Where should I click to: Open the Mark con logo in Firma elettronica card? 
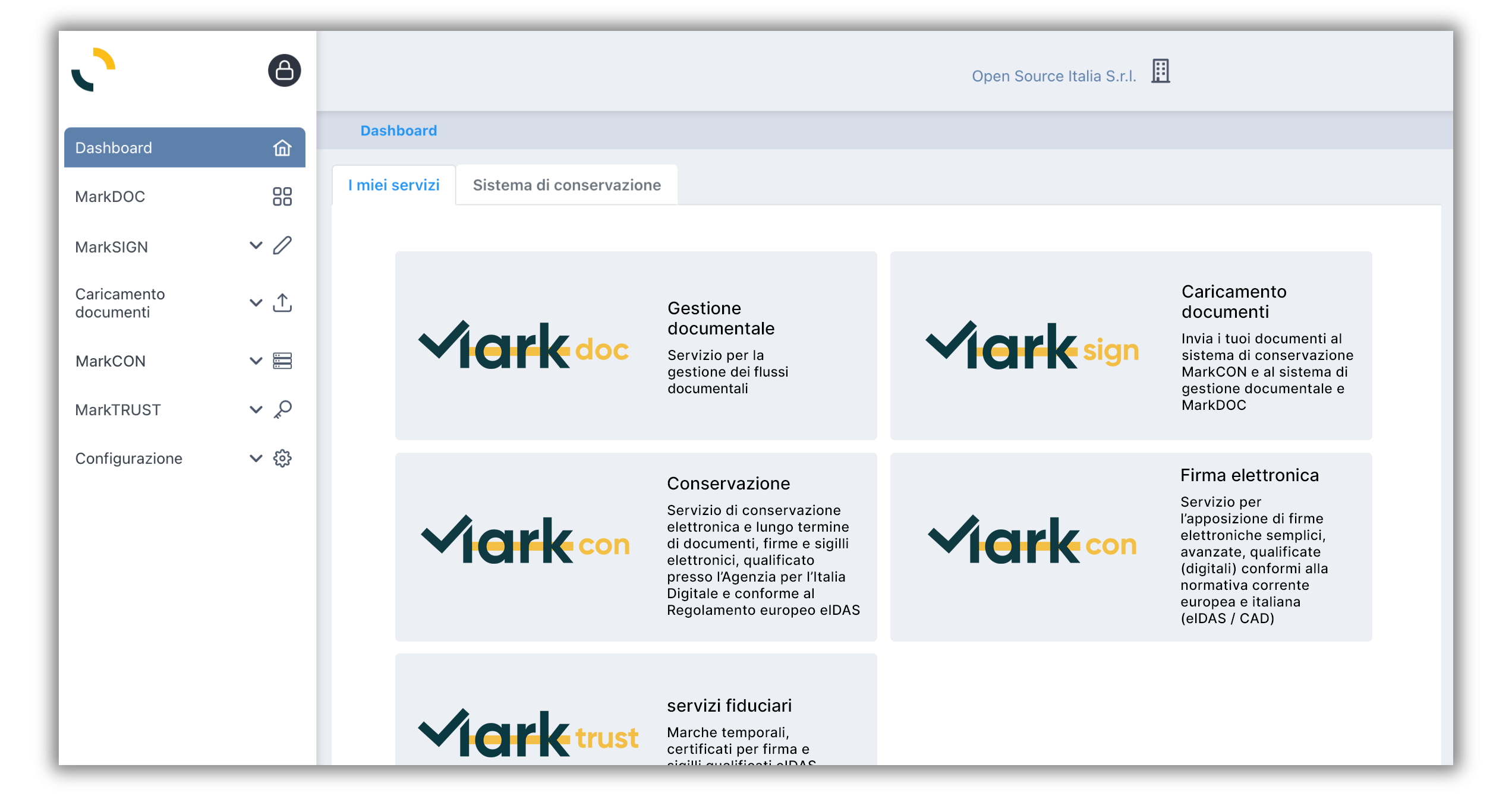(1033, 539)
